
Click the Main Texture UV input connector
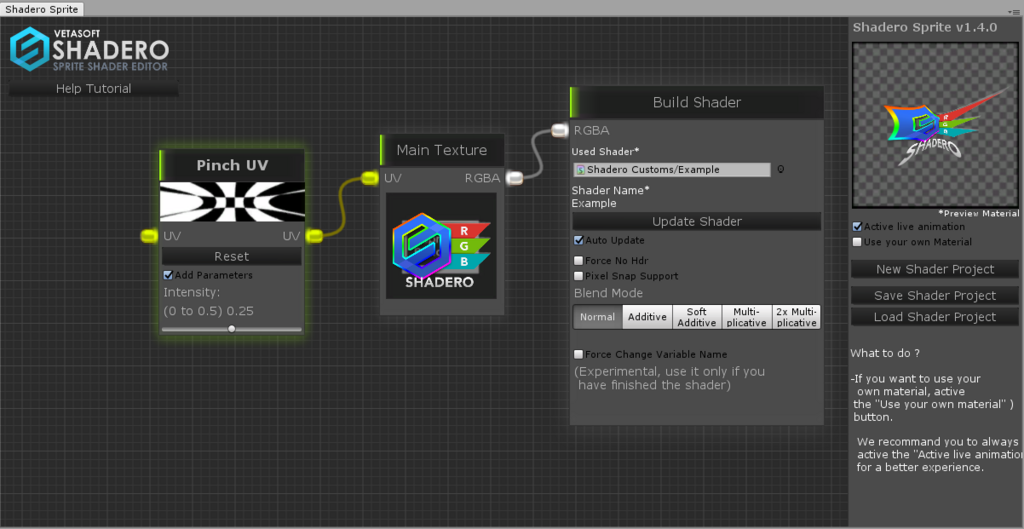[x=370, y=178]
